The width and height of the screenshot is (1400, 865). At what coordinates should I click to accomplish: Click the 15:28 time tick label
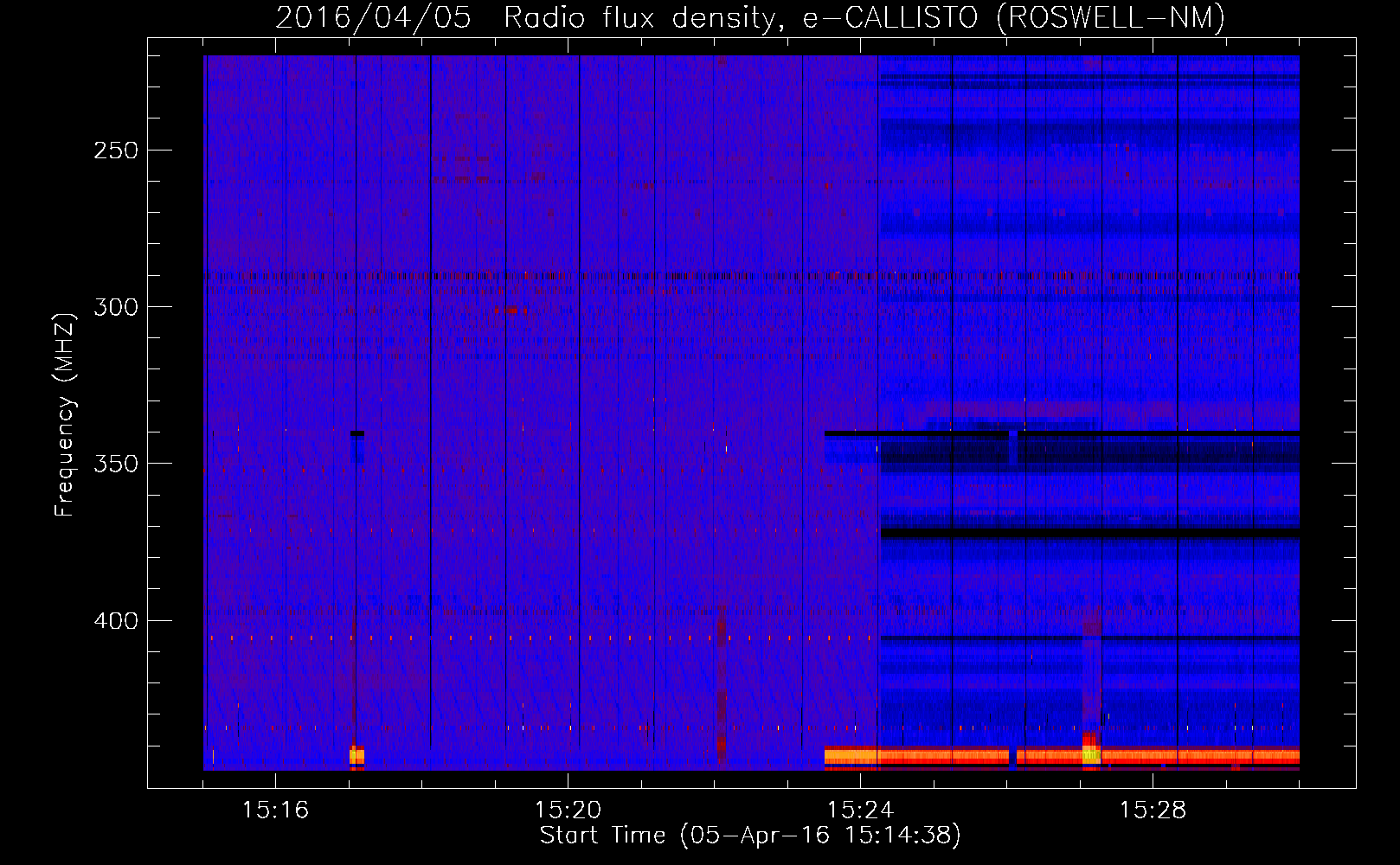click(x=1153, y=810)
